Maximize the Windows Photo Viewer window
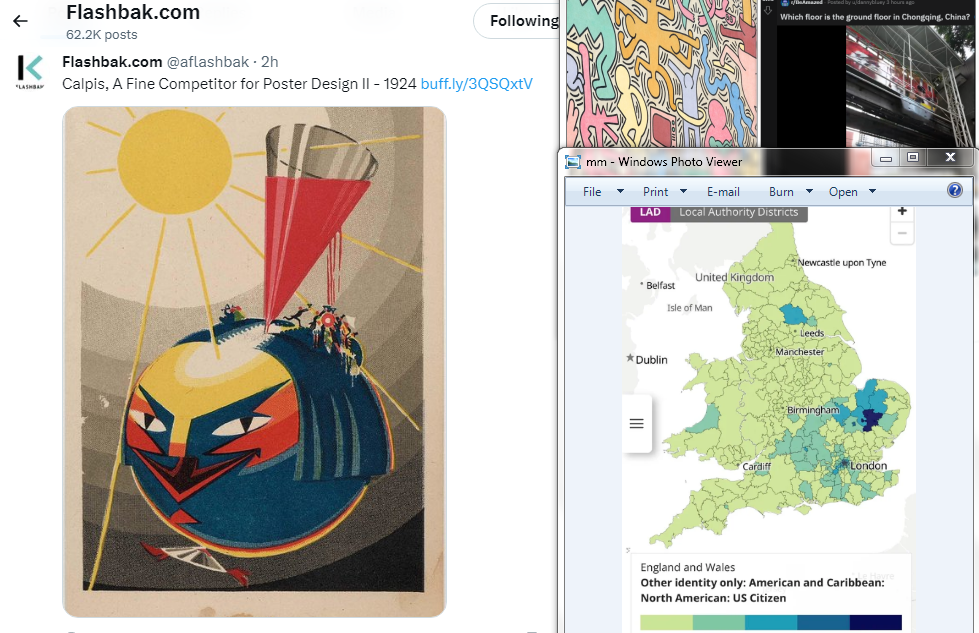 [x=913, y=158]
